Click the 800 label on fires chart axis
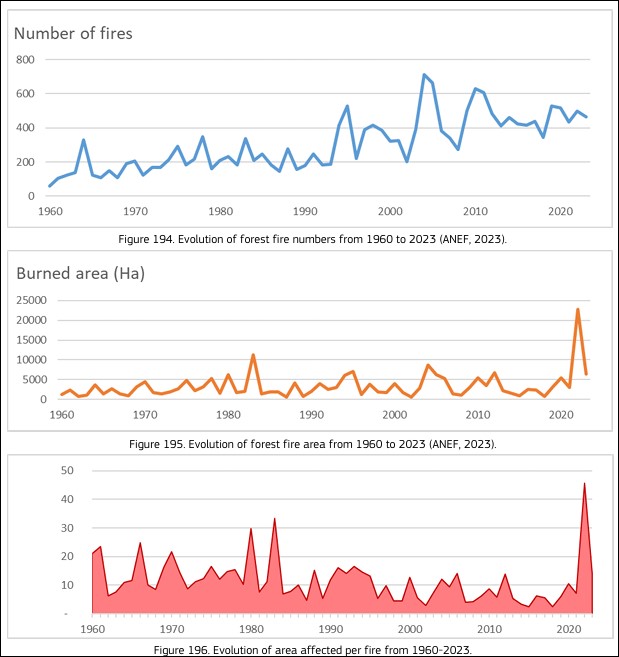The height and width of the screenshot is (657, 619). point(27,60)
